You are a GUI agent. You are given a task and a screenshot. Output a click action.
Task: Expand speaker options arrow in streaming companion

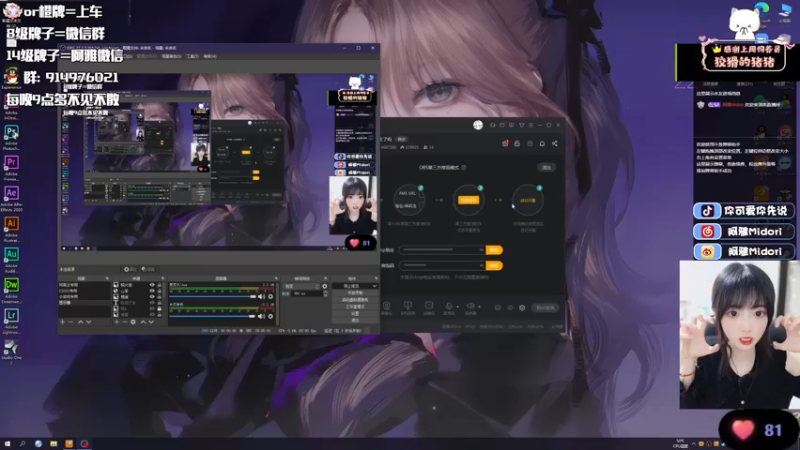pos(479,307)
